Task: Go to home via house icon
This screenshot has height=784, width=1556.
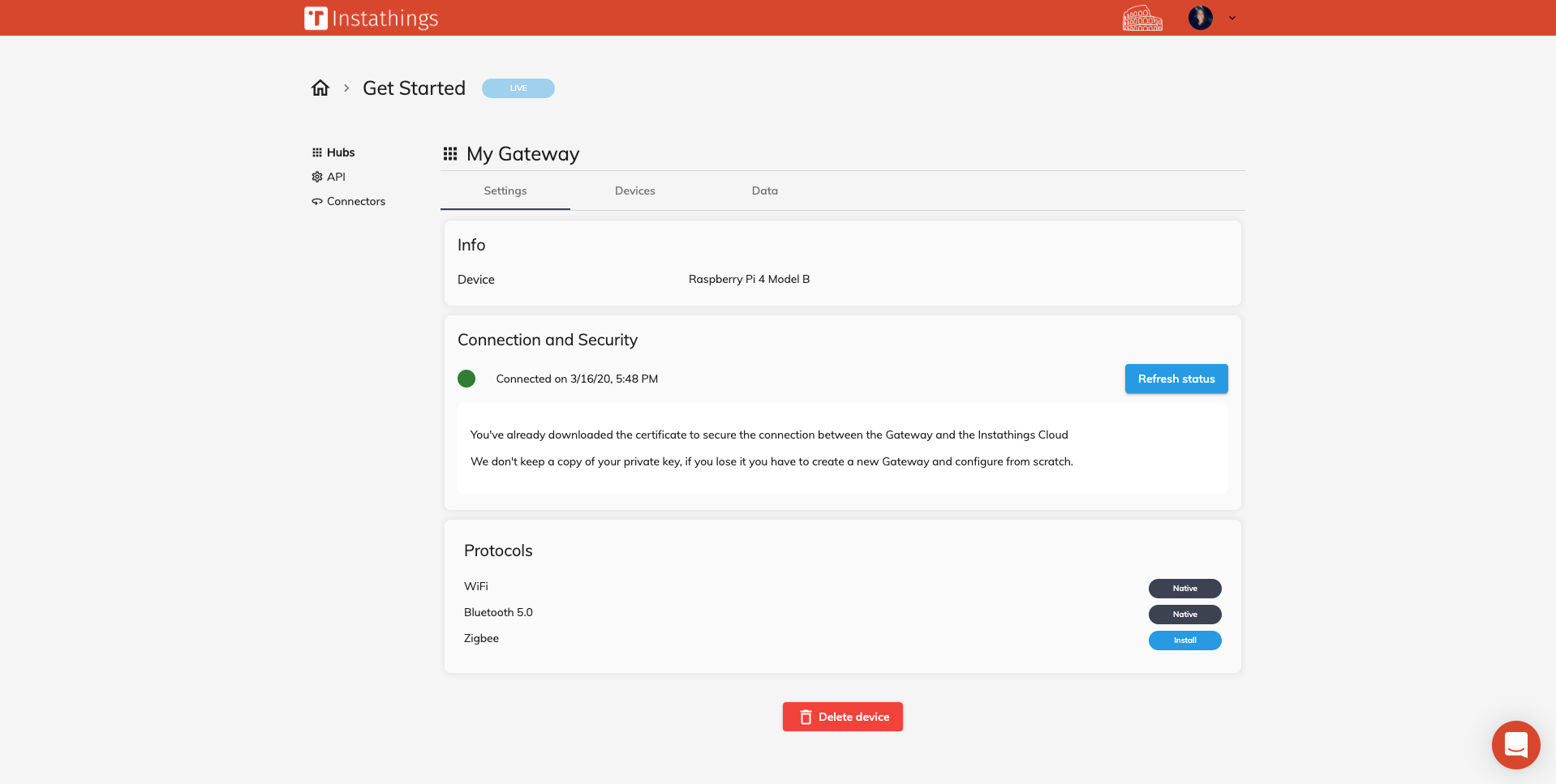Action: point(320,88)
